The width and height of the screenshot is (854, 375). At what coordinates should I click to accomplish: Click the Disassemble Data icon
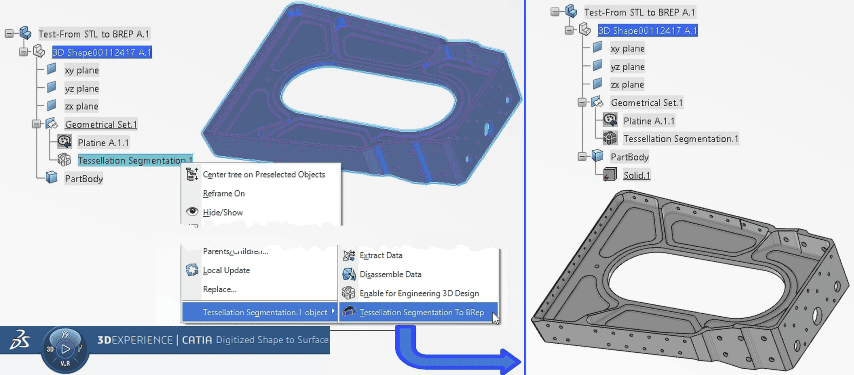349,274
